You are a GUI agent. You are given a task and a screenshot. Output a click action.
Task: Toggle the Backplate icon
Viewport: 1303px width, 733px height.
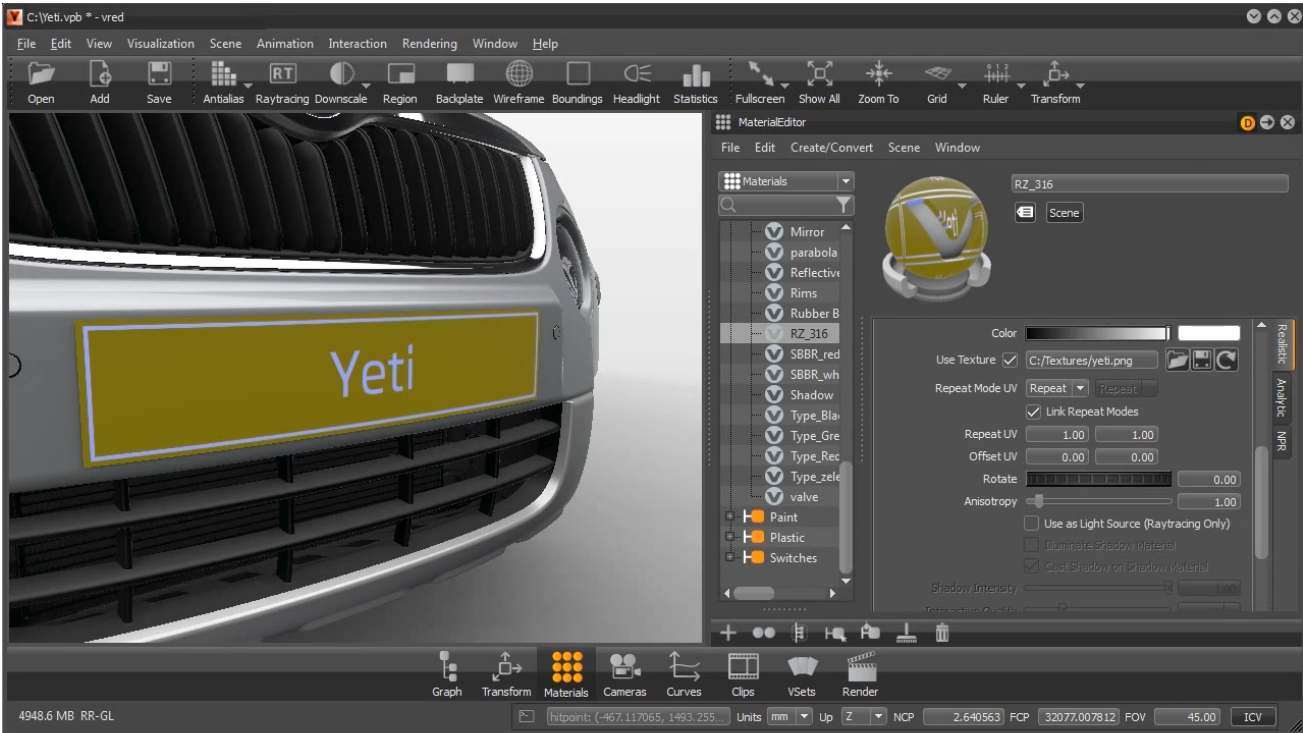pos(459,75)
